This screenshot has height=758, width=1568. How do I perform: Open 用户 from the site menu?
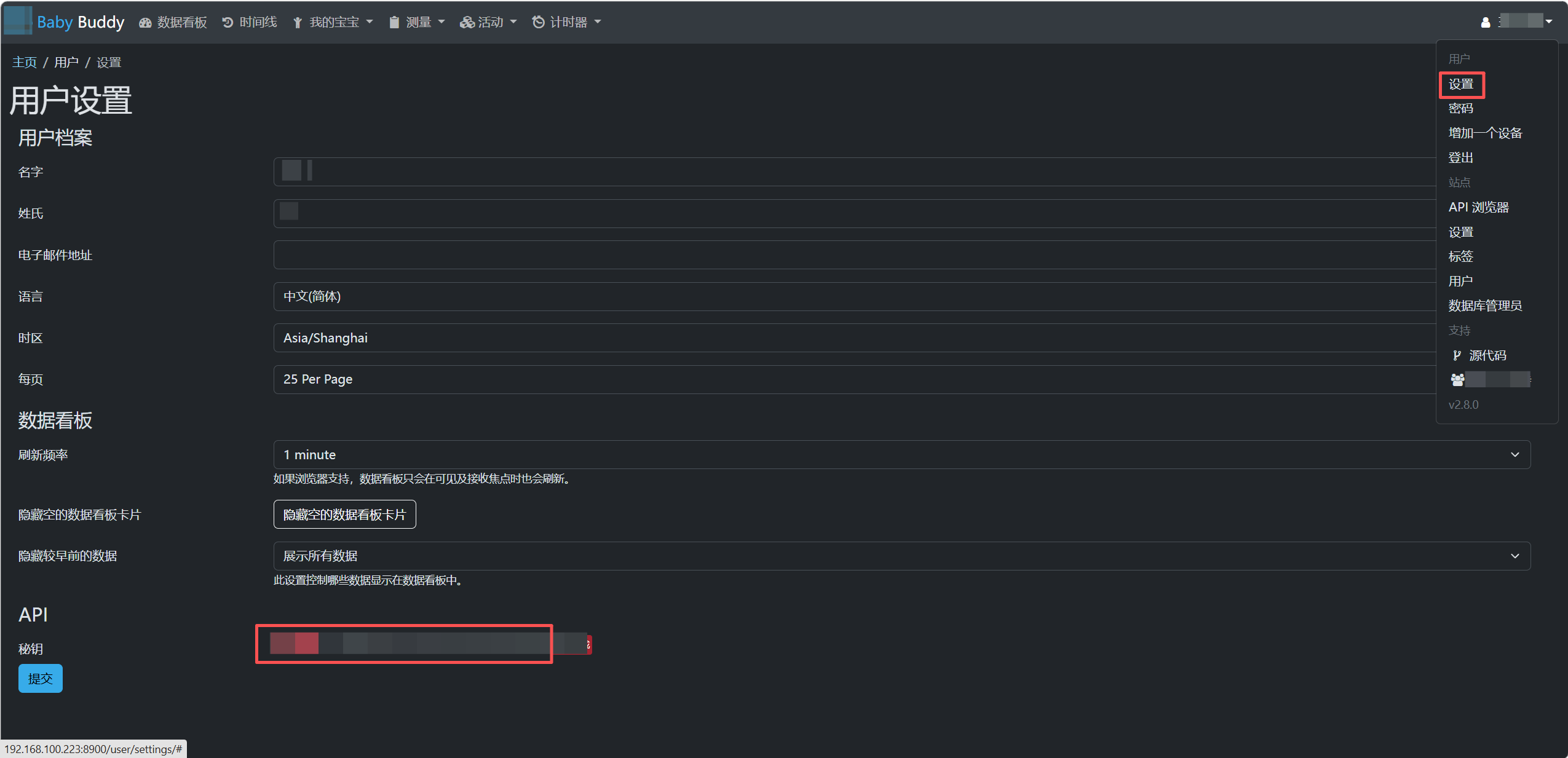(1460, 281)
